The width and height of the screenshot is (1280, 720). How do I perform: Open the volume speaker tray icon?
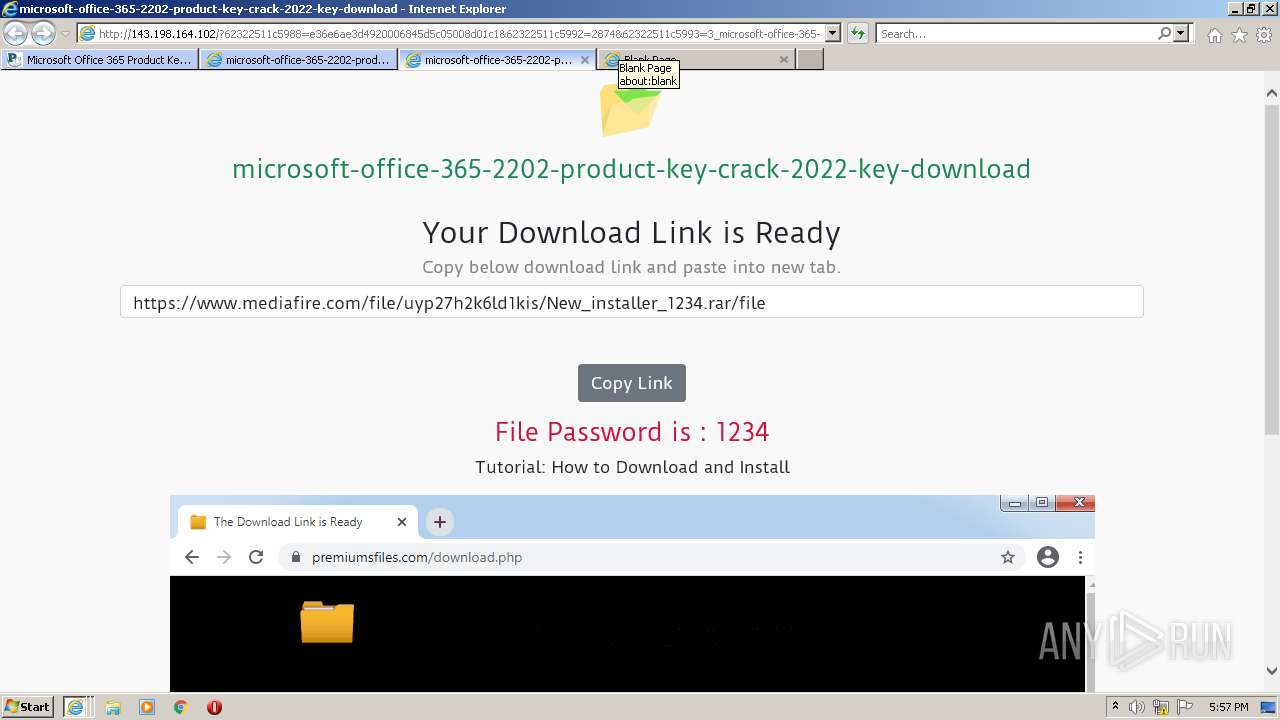pyautogui.click(x=1137, y=707)
